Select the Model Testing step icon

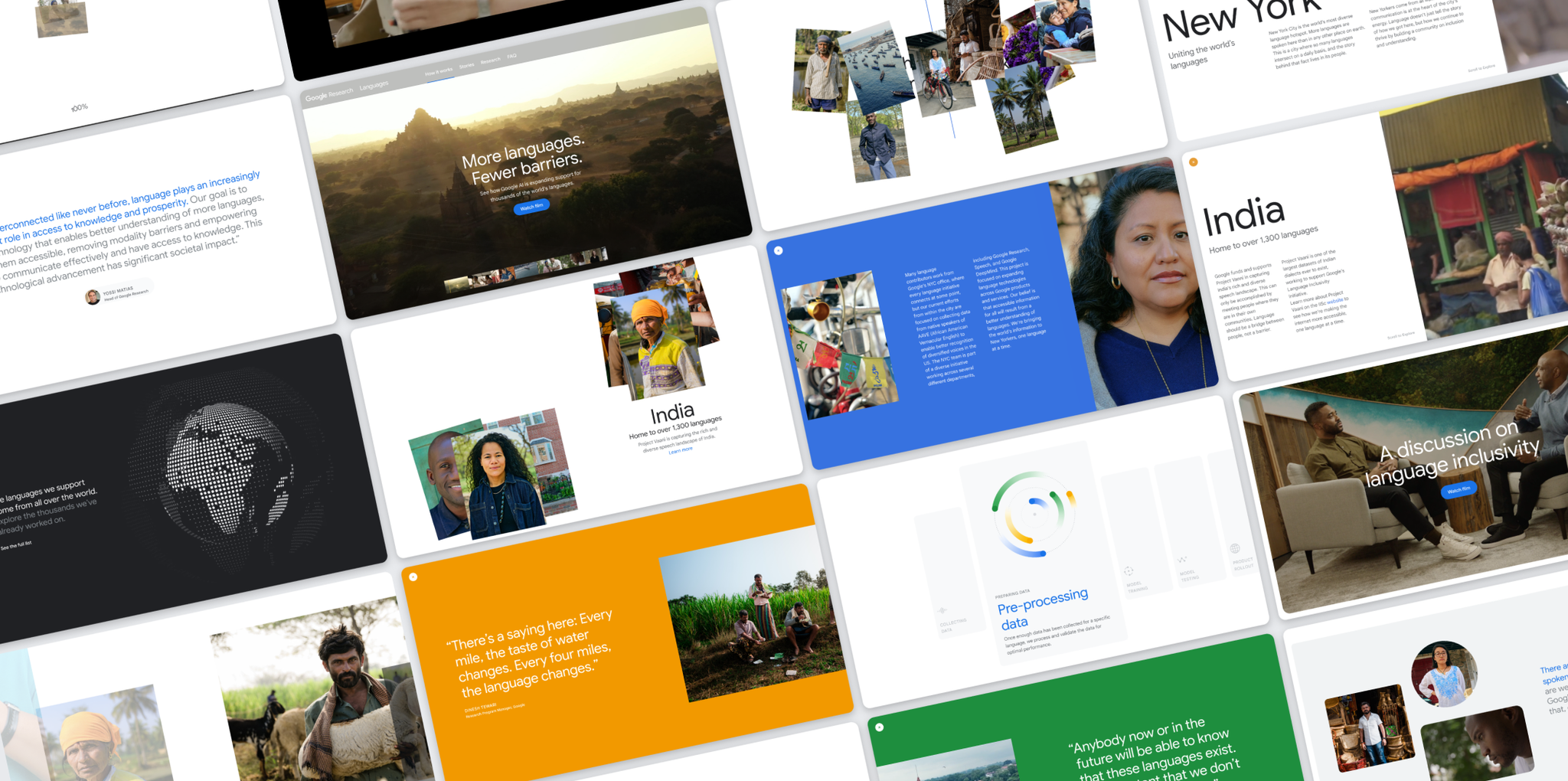point(1182,560)
